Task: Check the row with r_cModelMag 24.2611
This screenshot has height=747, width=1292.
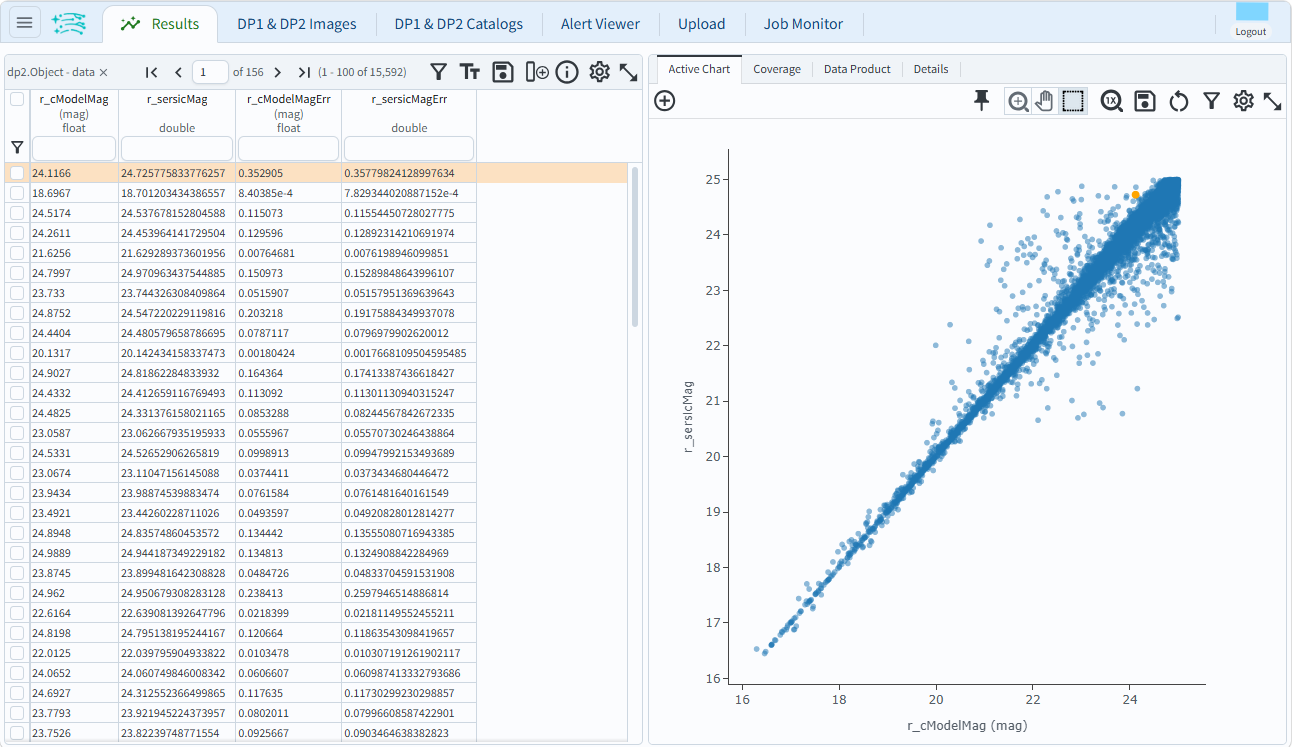Action: [17, 233]
